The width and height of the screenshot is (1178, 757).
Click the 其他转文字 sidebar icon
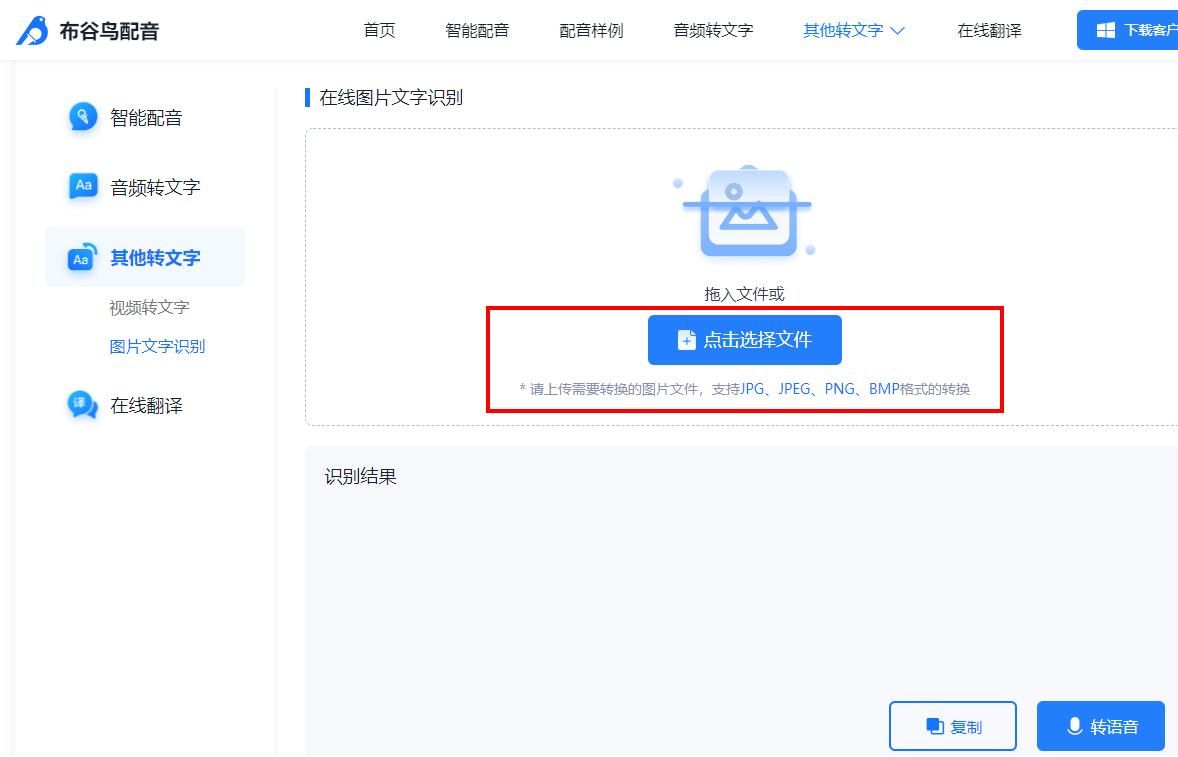(83, 257)
